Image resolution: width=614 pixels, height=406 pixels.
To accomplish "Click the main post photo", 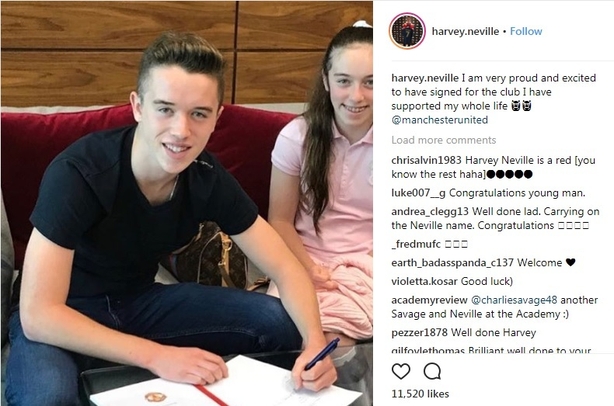I will point(187,204).
